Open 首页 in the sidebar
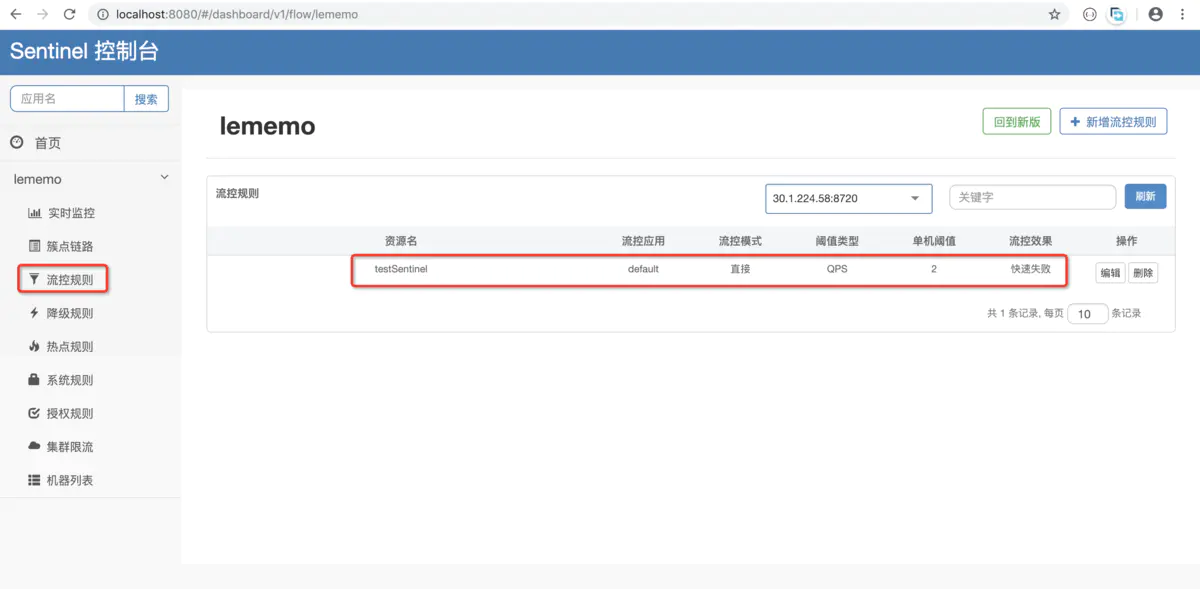 click(x=48, y=143)
